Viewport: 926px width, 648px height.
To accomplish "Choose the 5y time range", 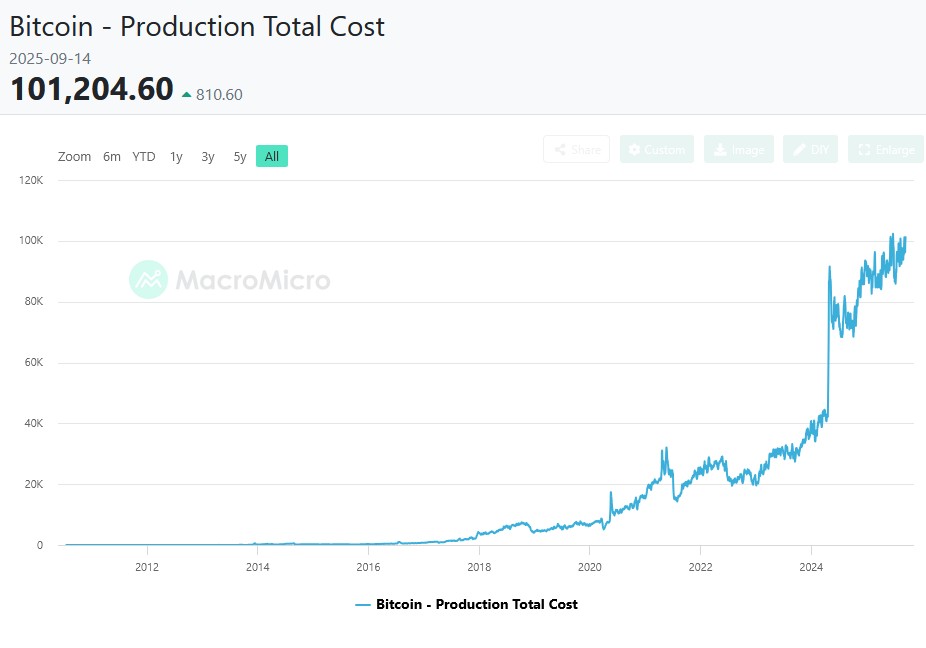I will point(239,157).
